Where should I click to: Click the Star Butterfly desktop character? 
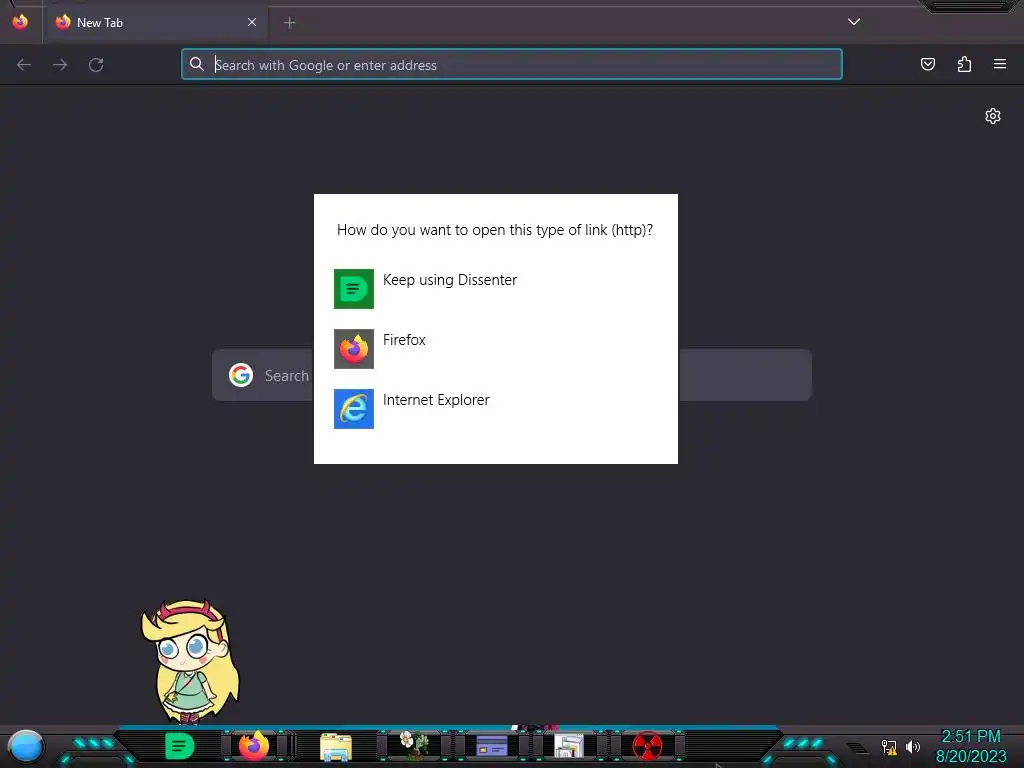coord(190,661)
